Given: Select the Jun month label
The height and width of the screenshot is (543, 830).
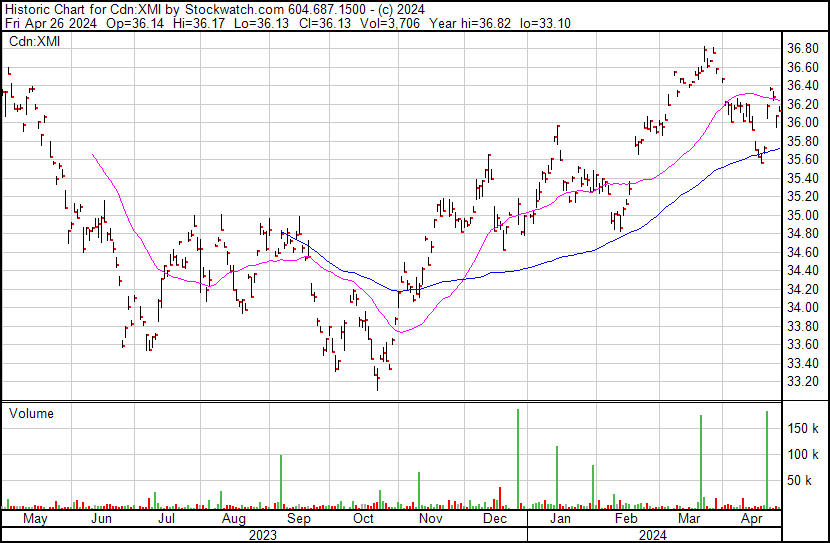Looking at the screenshot, I should pos(101,518).
